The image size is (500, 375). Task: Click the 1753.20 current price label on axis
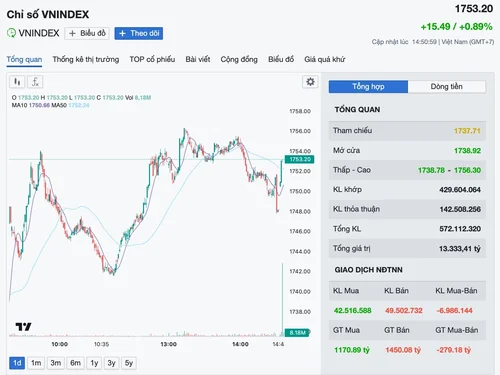click(299, 159)
